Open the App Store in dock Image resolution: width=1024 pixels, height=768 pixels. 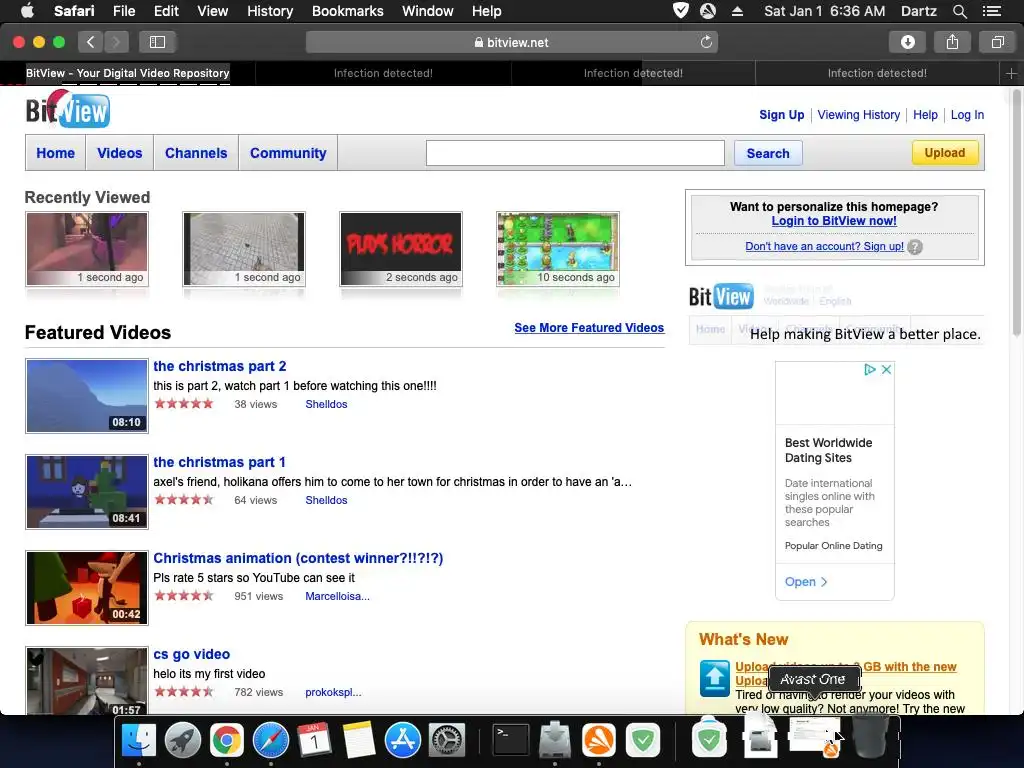[x=402, y=740]
